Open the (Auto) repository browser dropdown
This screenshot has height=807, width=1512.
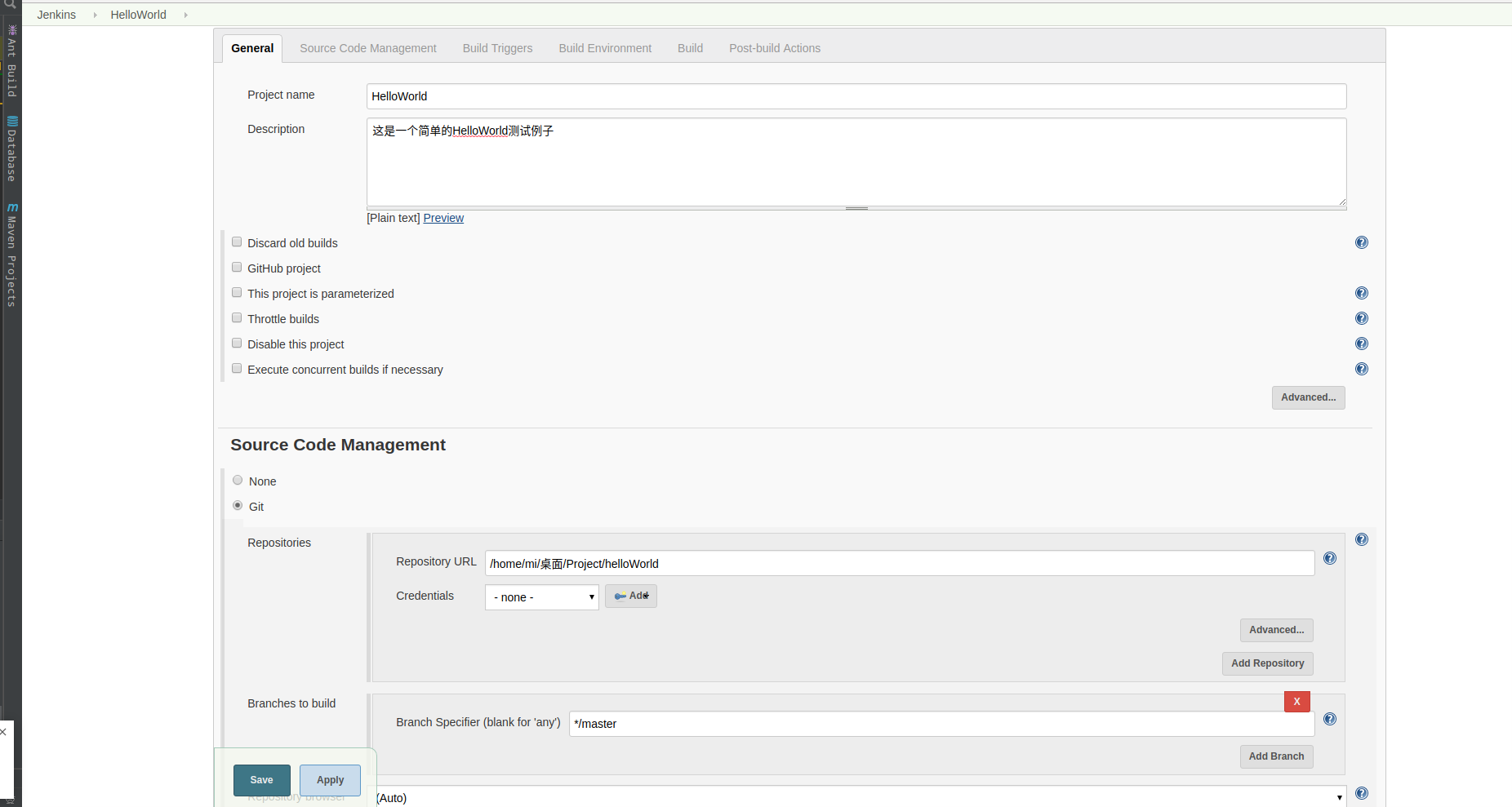[x=859, y=797]
